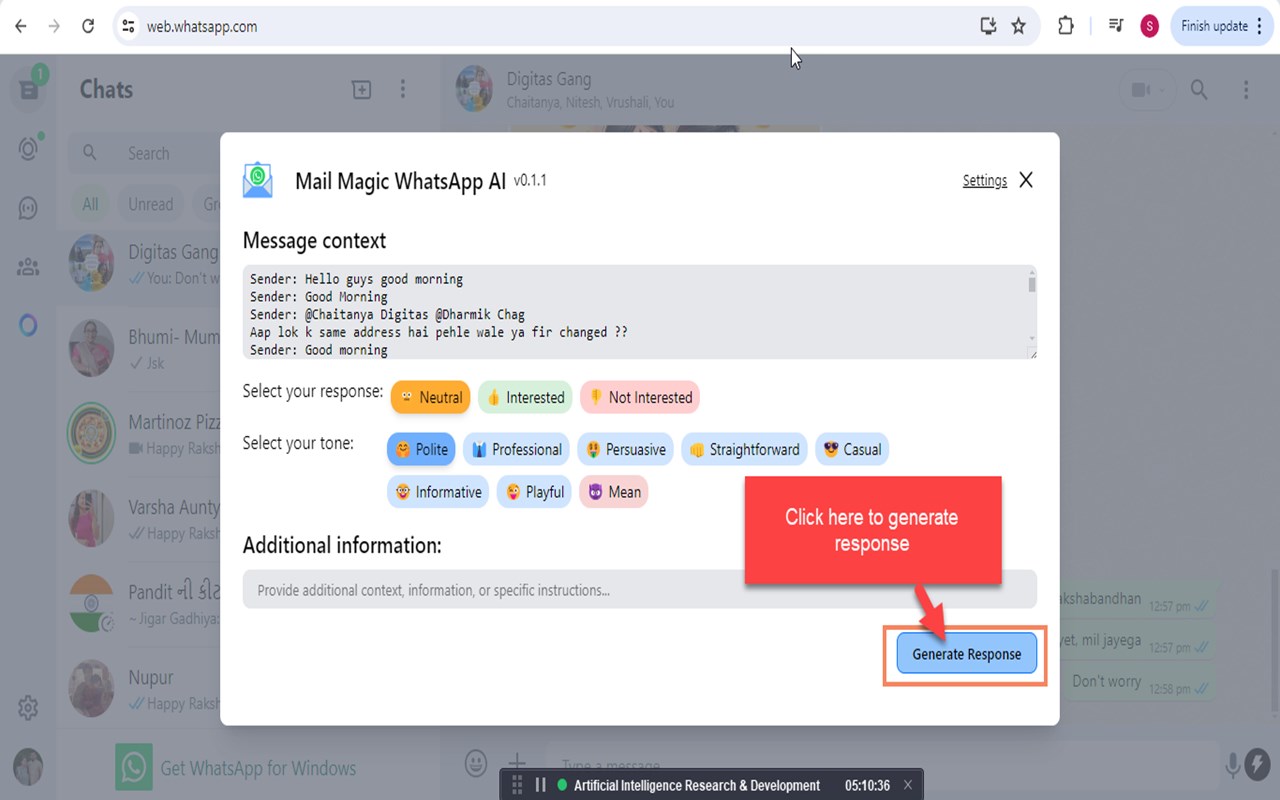This screenshot has width=1280, height=800.
Task: Search within the Digitas Gang conversation
Action: coord(1199,90)
